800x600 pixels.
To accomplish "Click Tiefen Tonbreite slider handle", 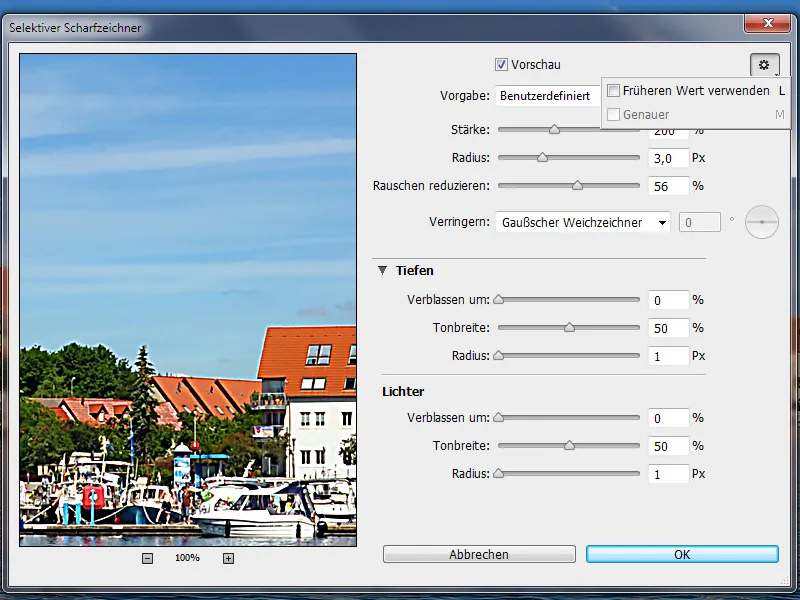I will click(569, 328).
